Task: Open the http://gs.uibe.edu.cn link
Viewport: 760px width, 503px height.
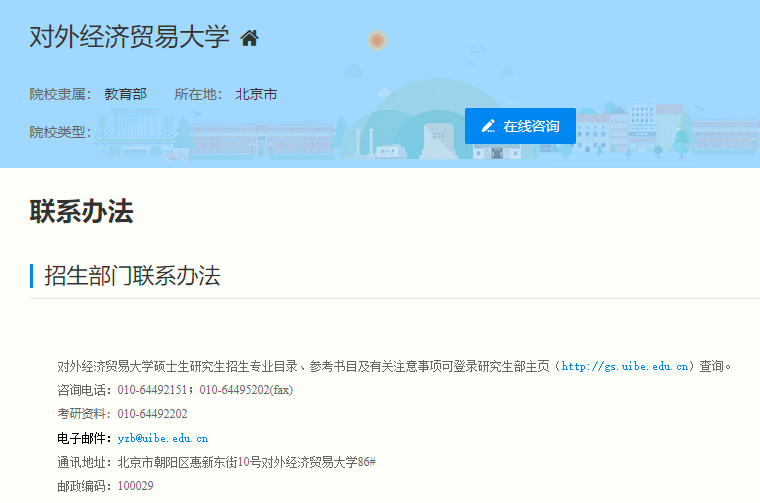Action: point(625,366)
